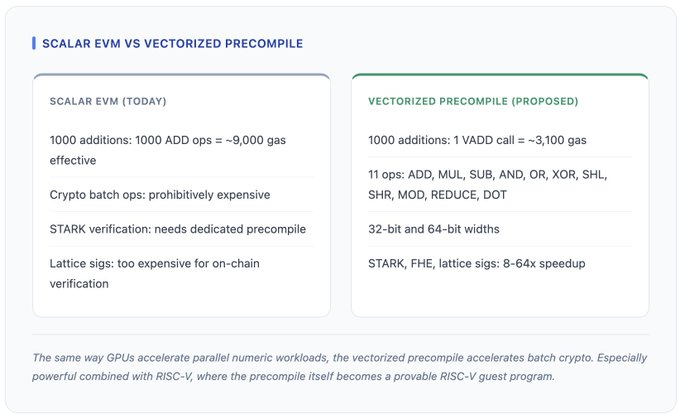
Task: Click 'STARK verification: needs dedicated precompile' row
Action: pos(177,229)
